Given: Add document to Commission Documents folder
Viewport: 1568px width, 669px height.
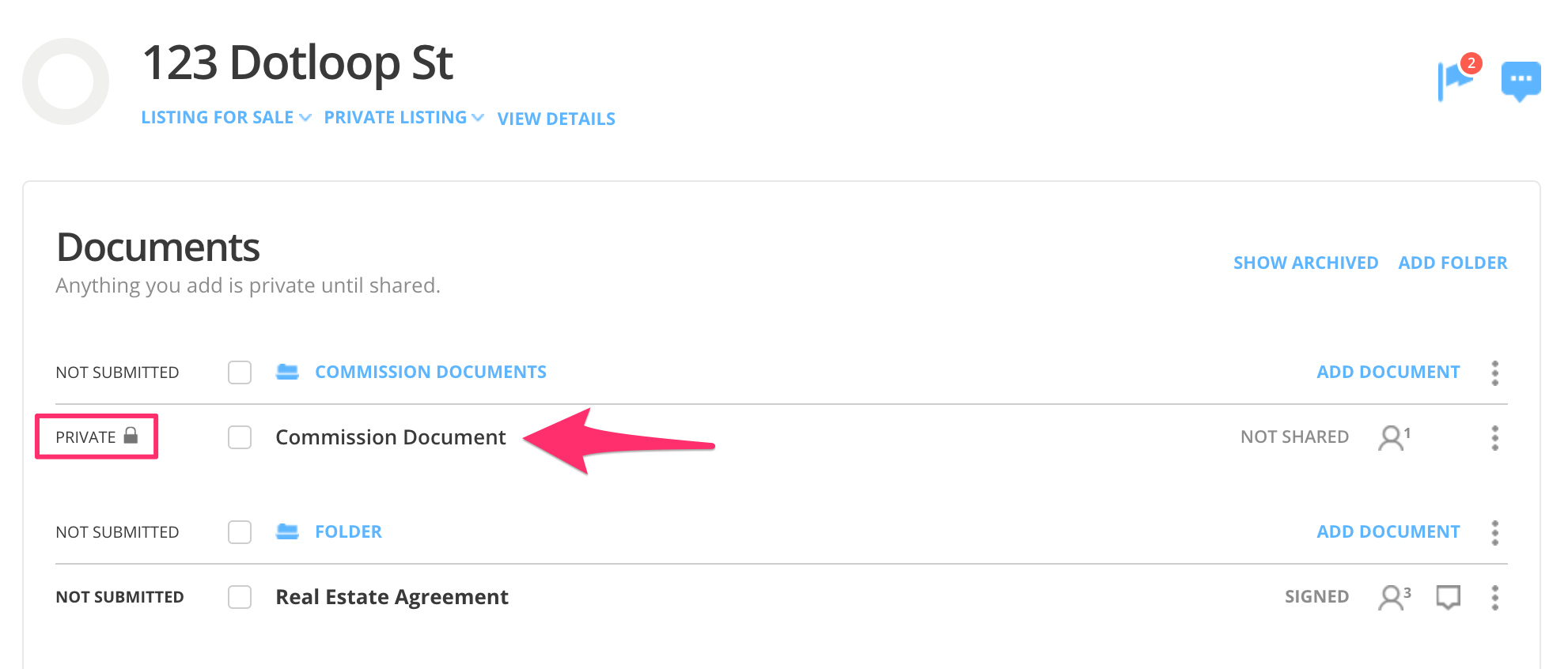Looking at the screenshot, I should [1388, 372].
